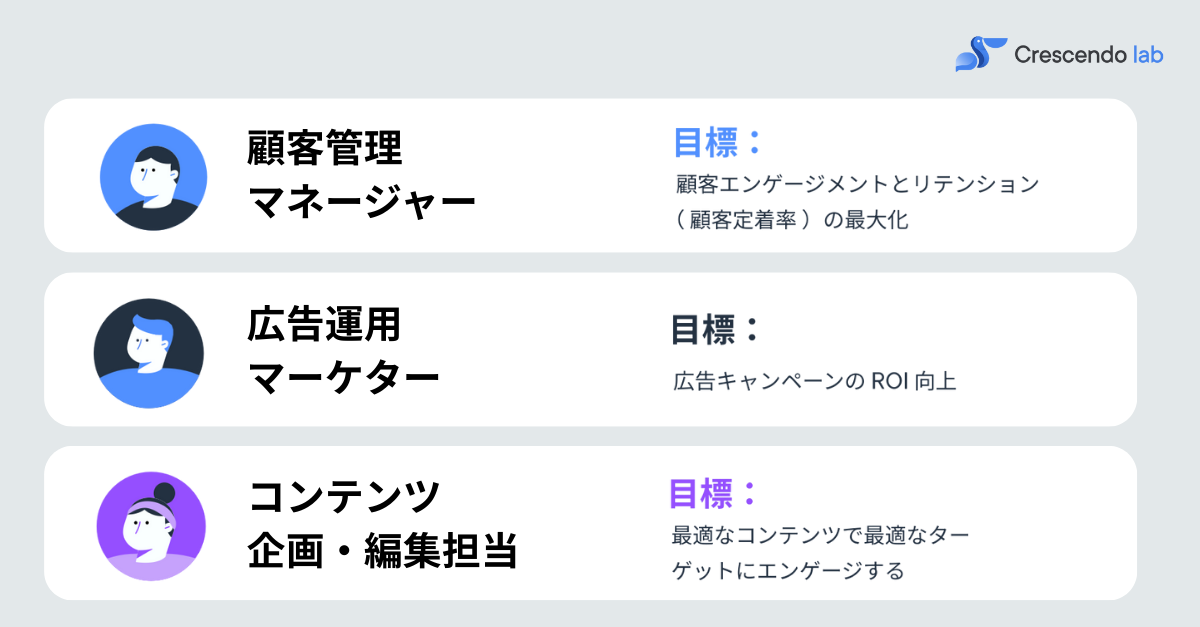1200x627 pixels.
Task: Click the 顧客エンゲージメントとリテンション text line
Action: pos(858,185)
